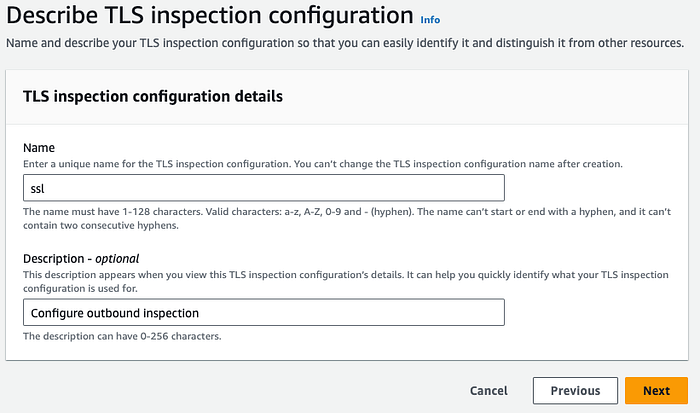
Task: Click the TLS inspection configuration details header
Action: tap(152, 97)
